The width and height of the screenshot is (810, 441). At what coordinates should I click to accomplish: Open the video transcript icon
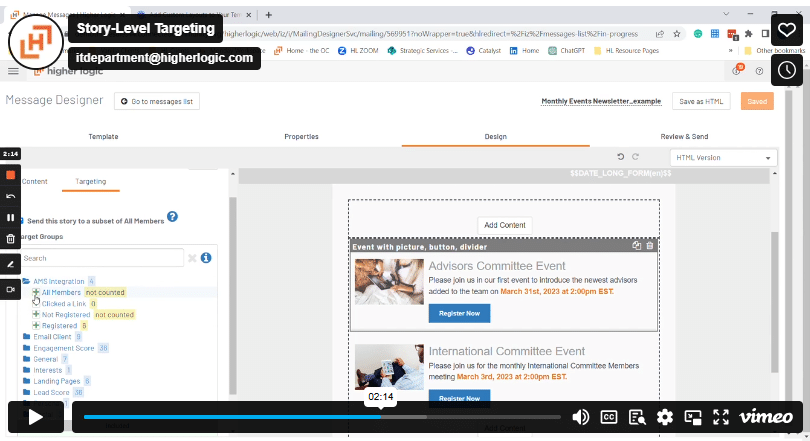(637, 417)
